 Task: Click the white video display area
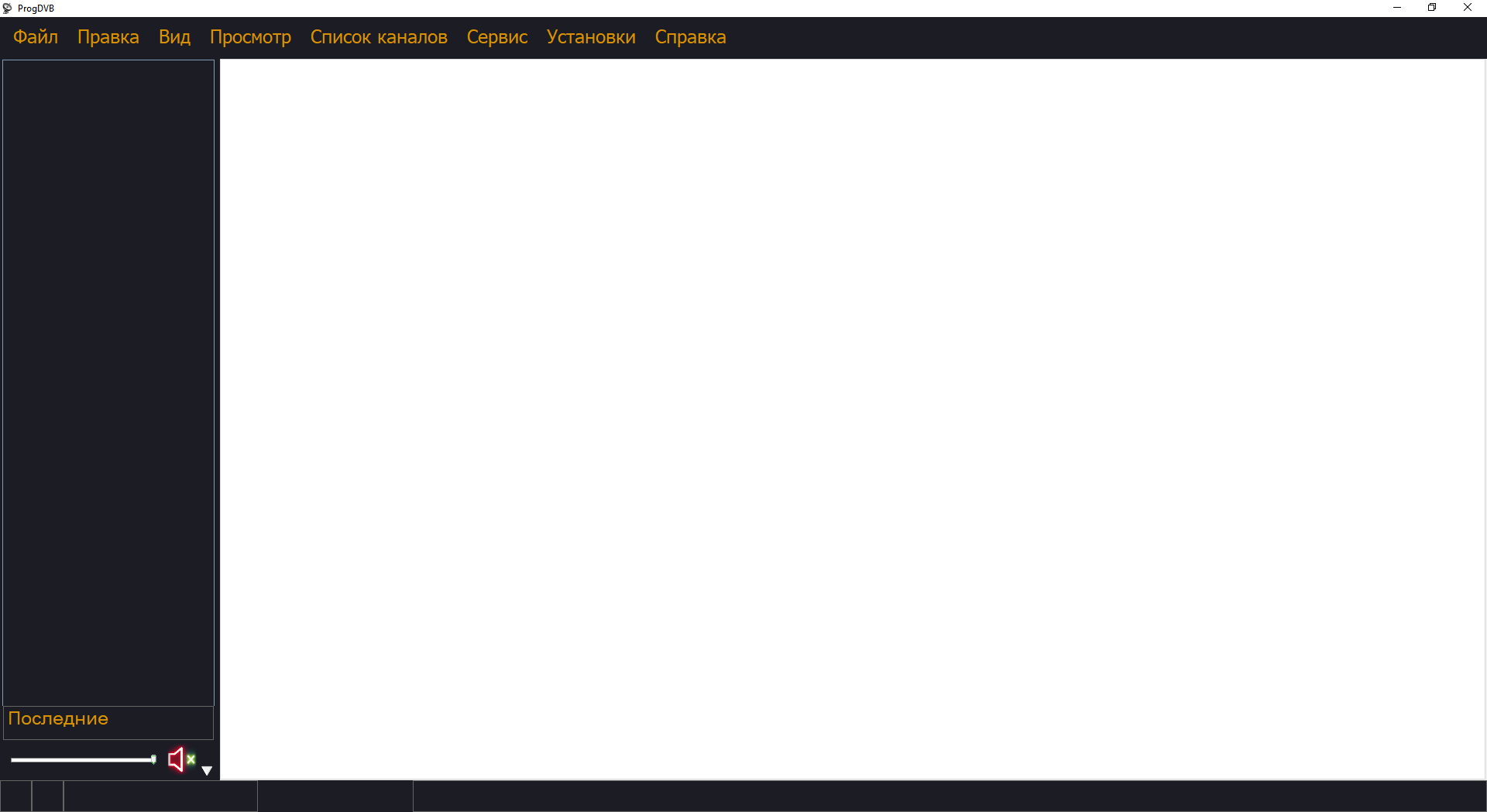pos(852,418)
